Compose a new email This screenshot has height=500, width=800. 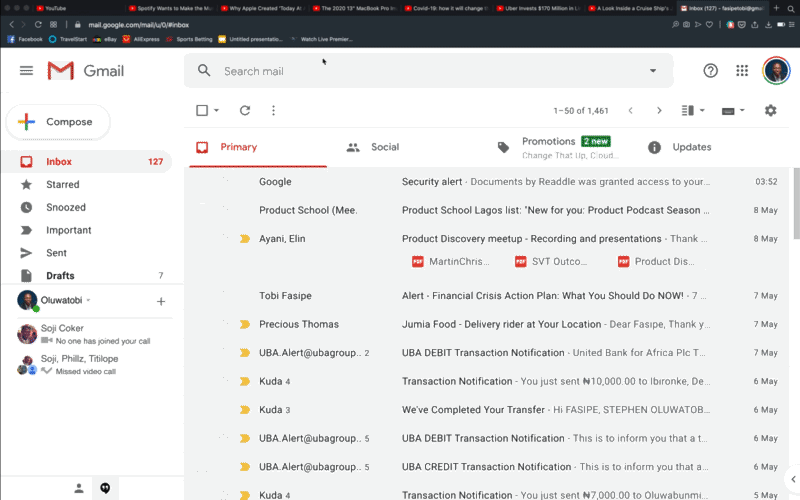pos(58,122)
